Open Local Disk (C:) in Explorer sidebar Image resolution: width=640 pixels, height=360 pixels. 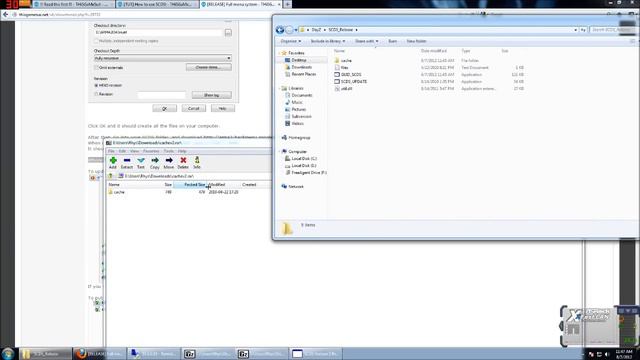(x=301, y=158)
